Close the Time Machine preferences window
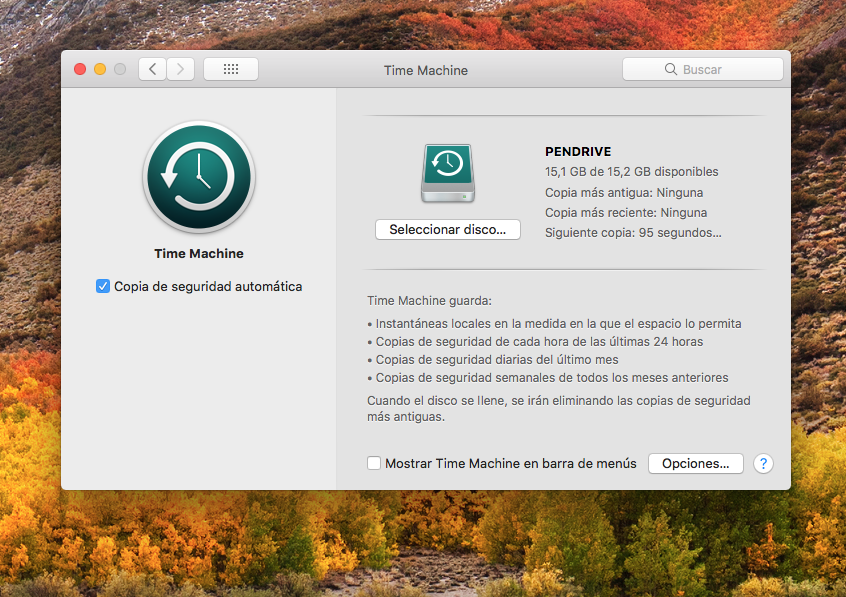The width and height of the screenshot is (846, 597). [80, 69]
